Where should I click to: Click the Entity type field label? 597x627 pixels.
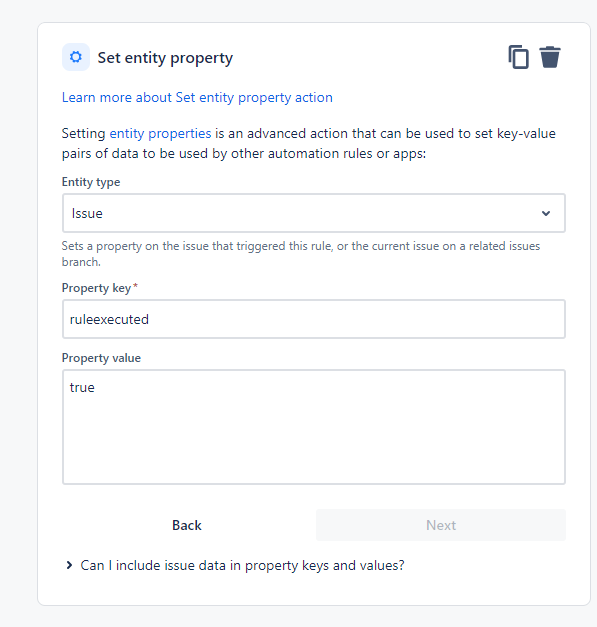tap(91, 182)
